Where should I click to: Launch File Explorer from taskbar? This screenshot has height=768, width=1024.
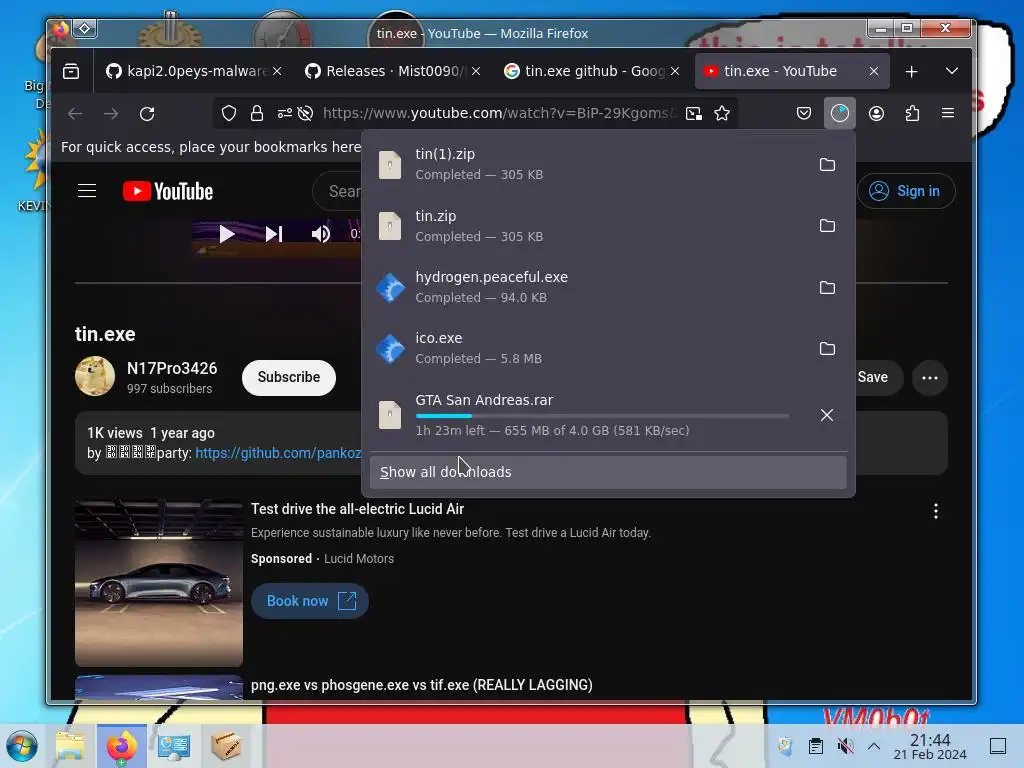[x=70, y=746]
